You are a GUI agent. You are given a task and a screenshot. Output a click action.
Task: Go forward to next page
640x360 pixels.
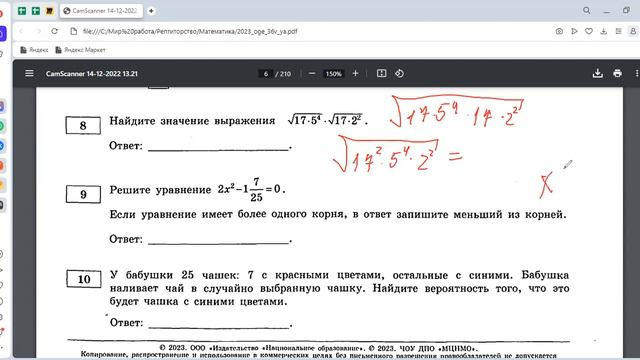pyautogui.click(x=39, y=31)
